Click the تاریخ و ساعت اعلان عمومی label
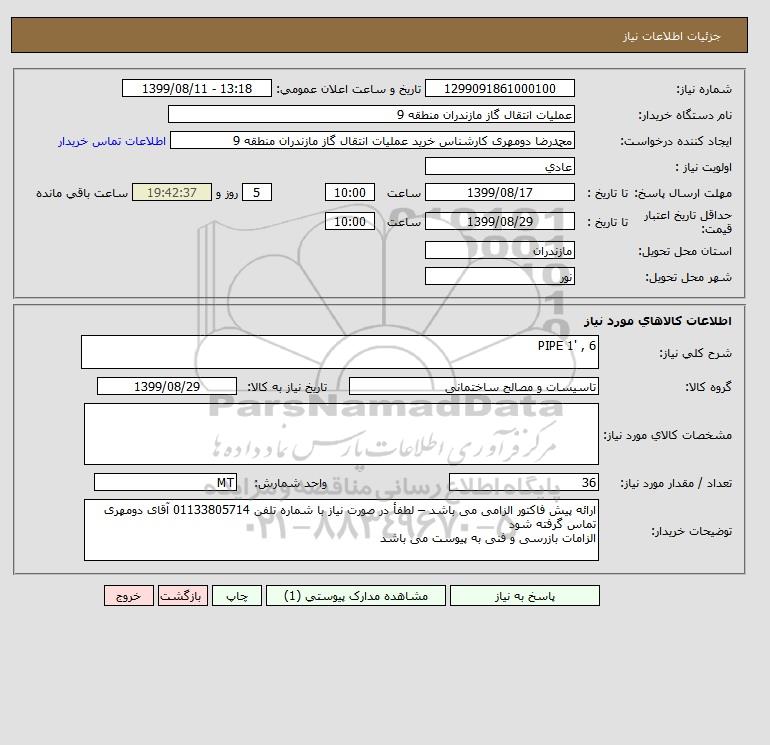Image resolution: width=770 pixels, height=745 pixels. 349,89
